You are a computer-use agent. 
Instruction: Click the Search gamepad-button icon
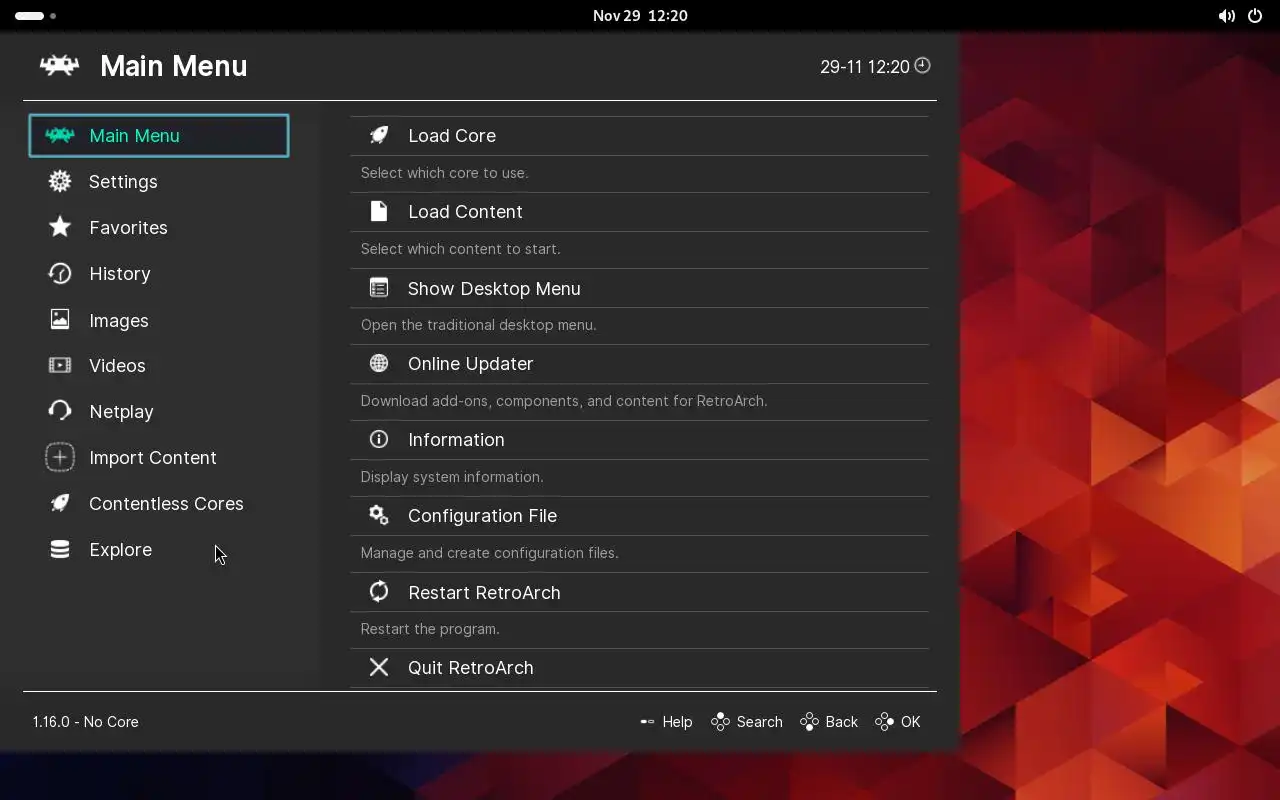pos(720,721)
